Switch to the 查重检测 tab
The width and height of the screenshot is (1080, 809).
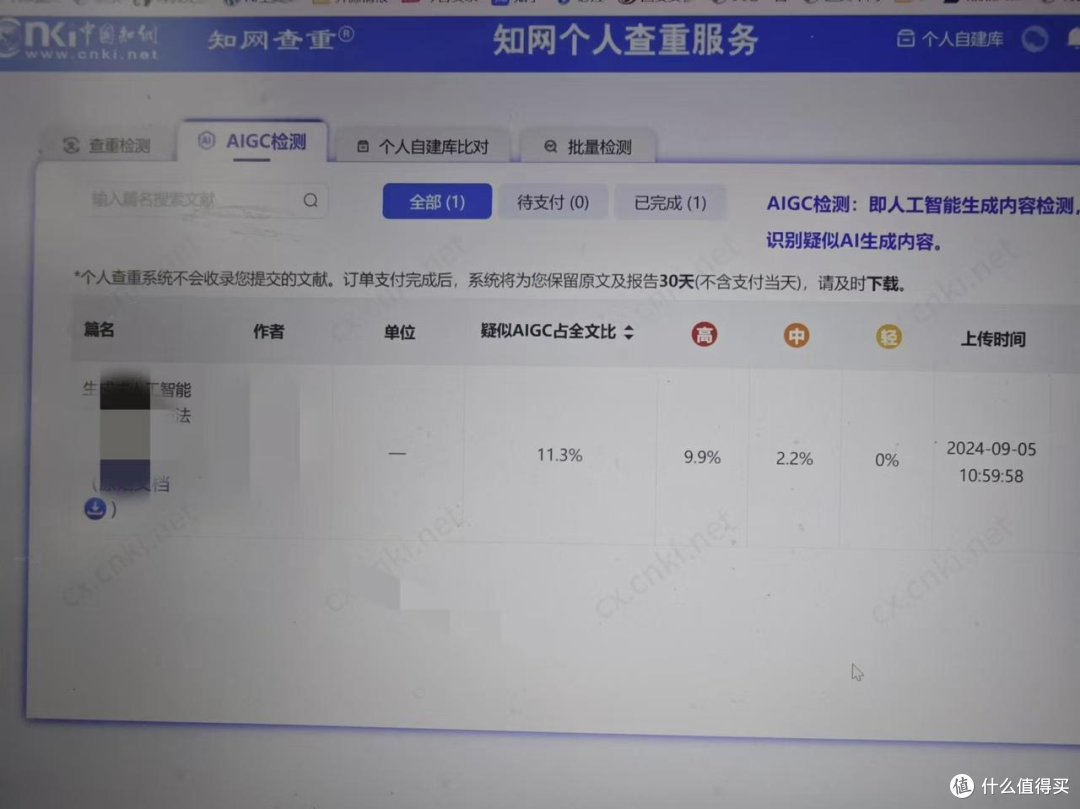coord(110,144)
